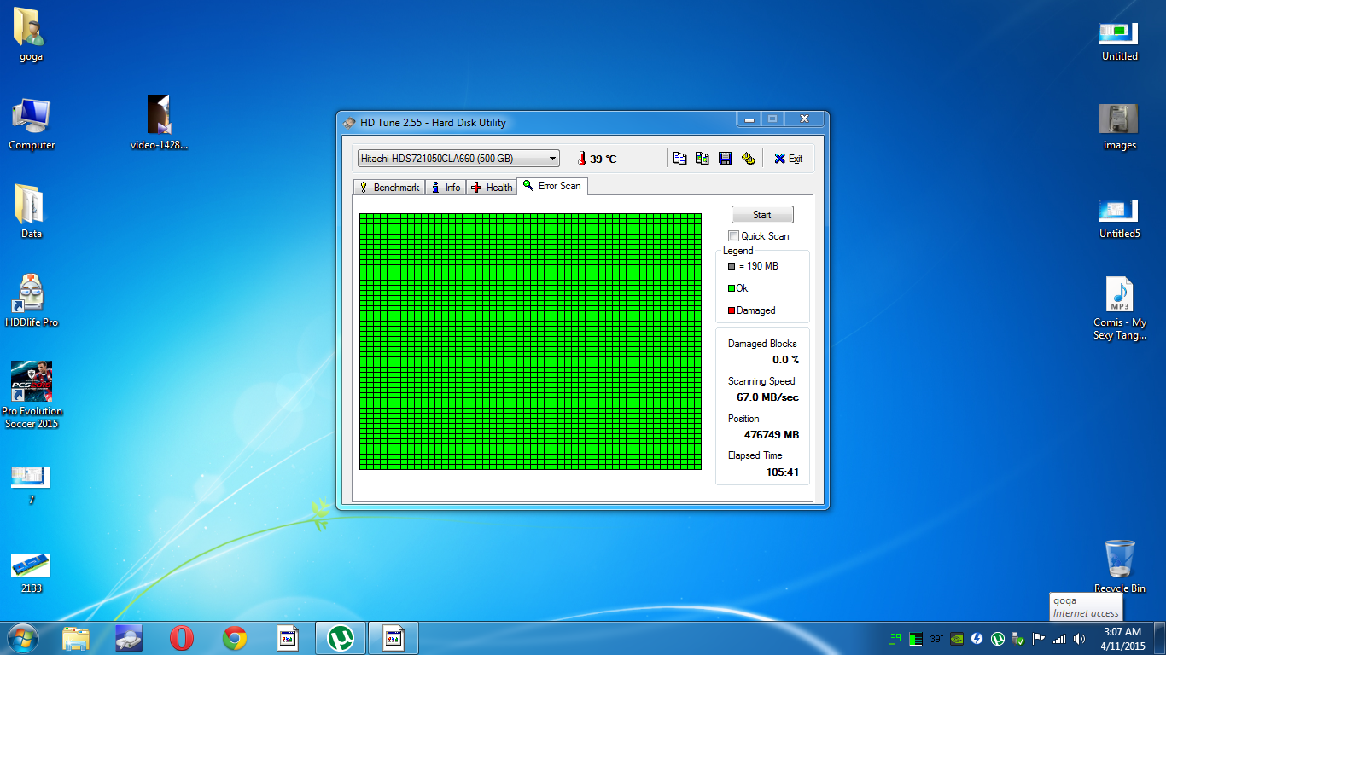Open Google Chrome from the taskbar
1366x768 pixels.
(235, 638)
